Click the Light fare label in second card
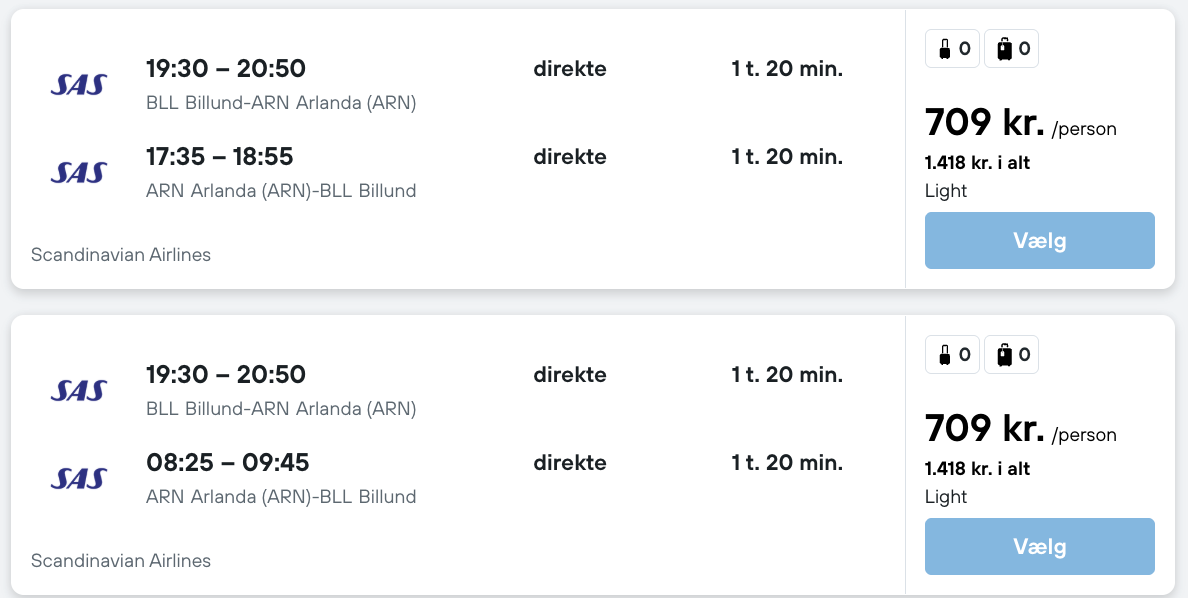1188x598 pixels. click(x=946, y=497)
